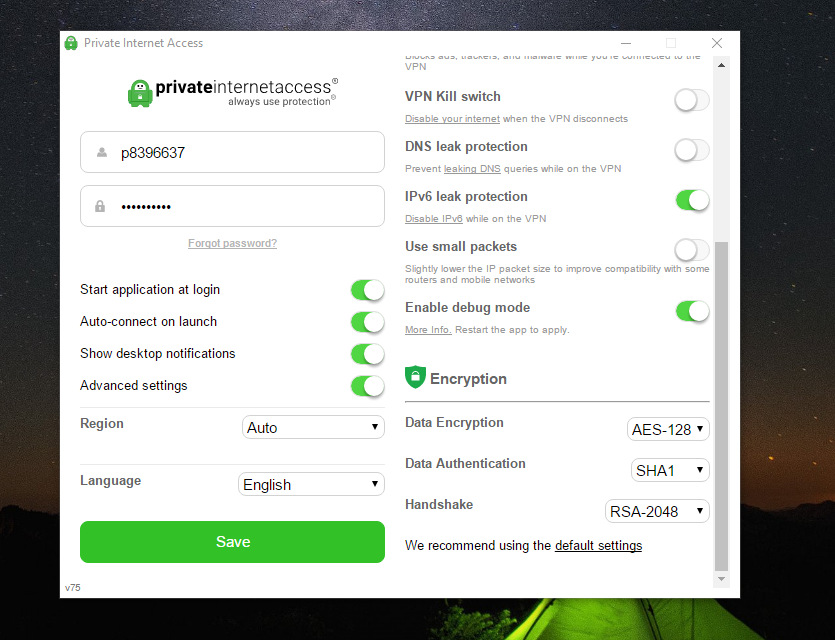Disable IPv6 leak protection toggle
This screenshot has height=640, width=835.
[692, 201]
